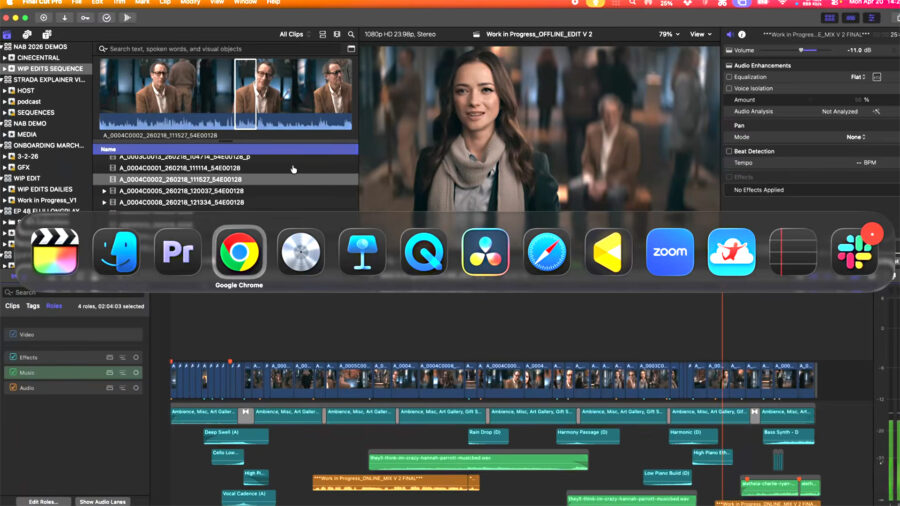Screen dimensions: 900x506
Task: Select Zoom in the app switcher
Action: tap(670, 252)
